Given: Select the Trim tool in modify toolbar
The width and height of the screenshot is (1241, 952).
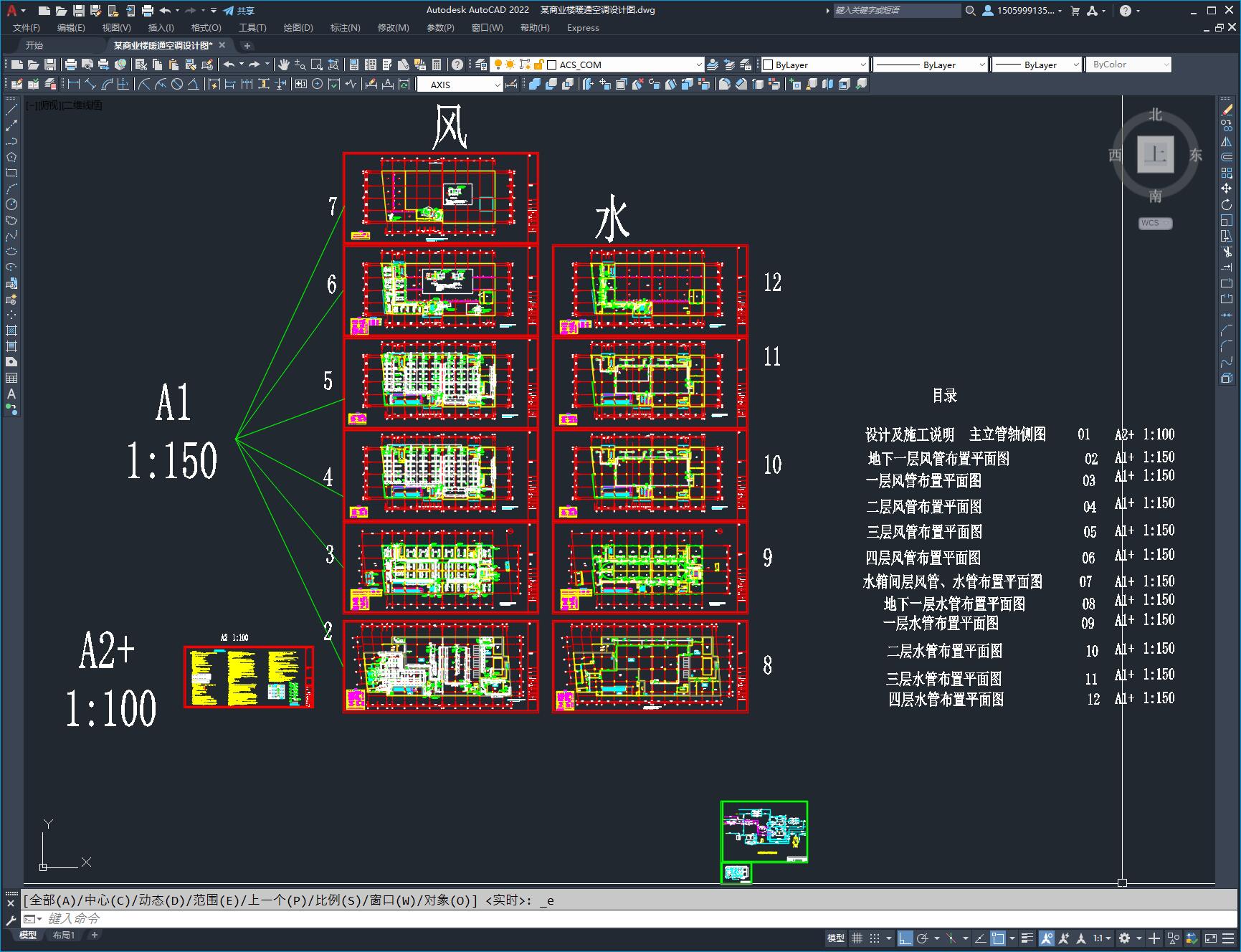Looking at the screenshot, I should pos(1227,252).
